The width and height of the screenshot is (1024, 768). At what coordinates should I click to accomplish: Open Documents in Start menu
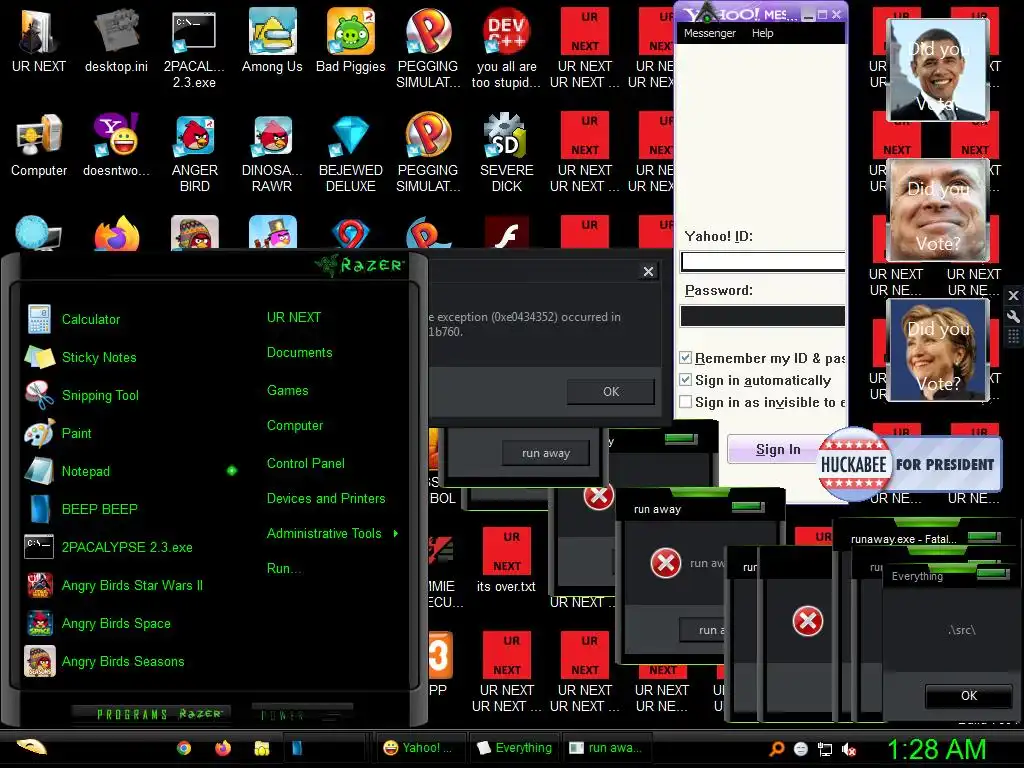pos(300,353)
